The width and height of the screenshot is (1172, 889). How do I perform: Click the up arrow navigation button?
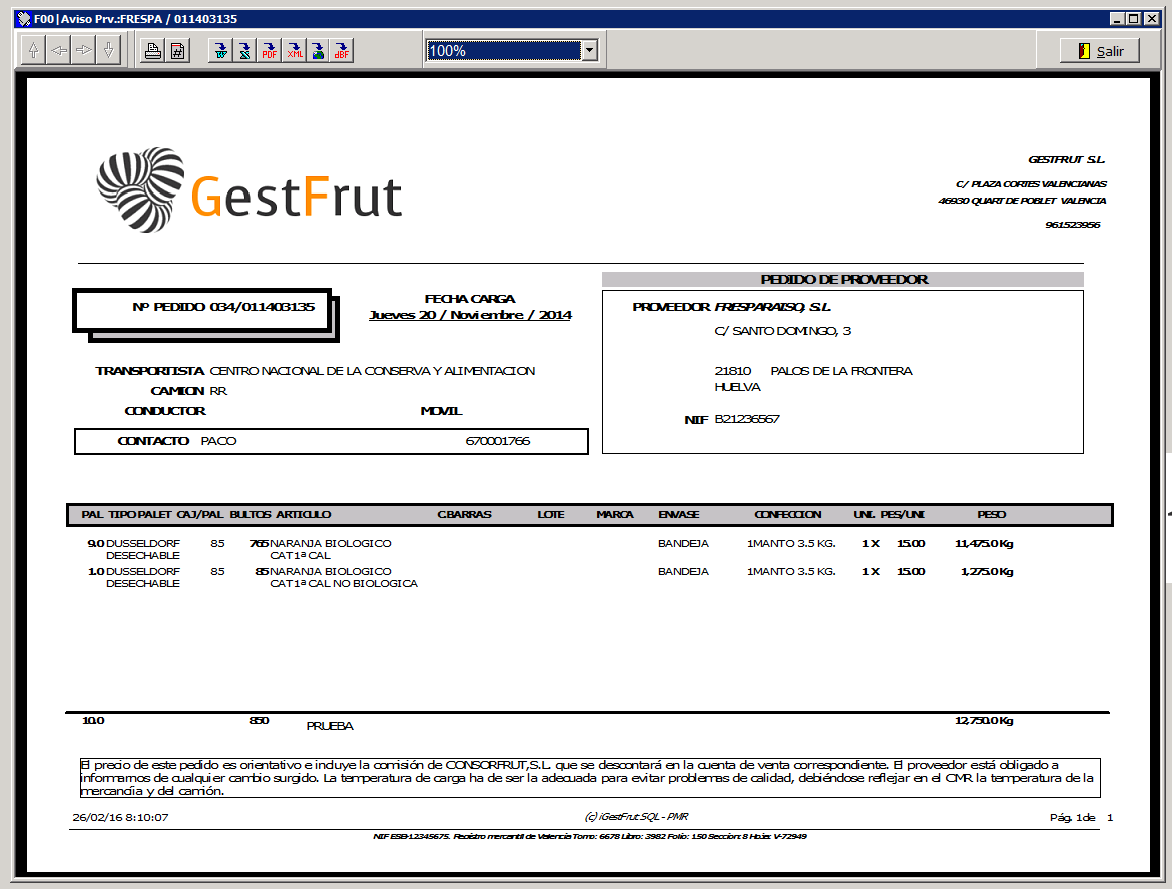33,51
